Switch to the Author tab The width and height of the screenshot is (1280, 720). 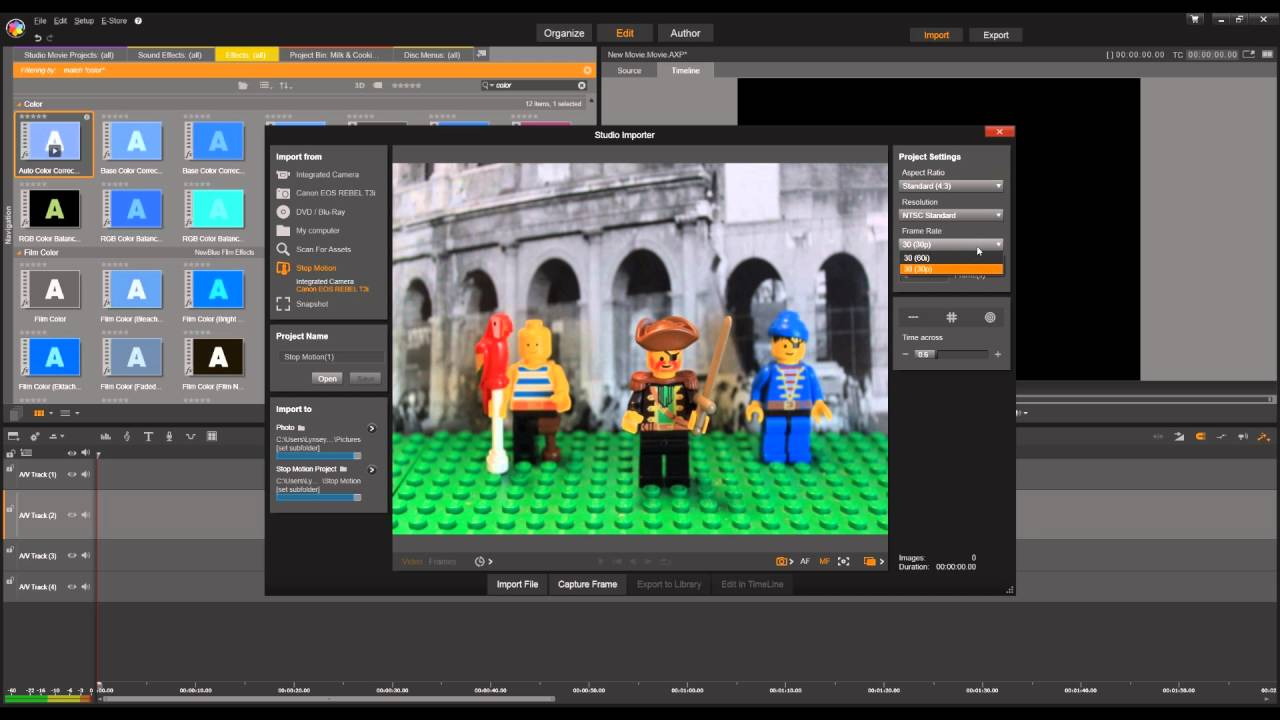point(685,33)
